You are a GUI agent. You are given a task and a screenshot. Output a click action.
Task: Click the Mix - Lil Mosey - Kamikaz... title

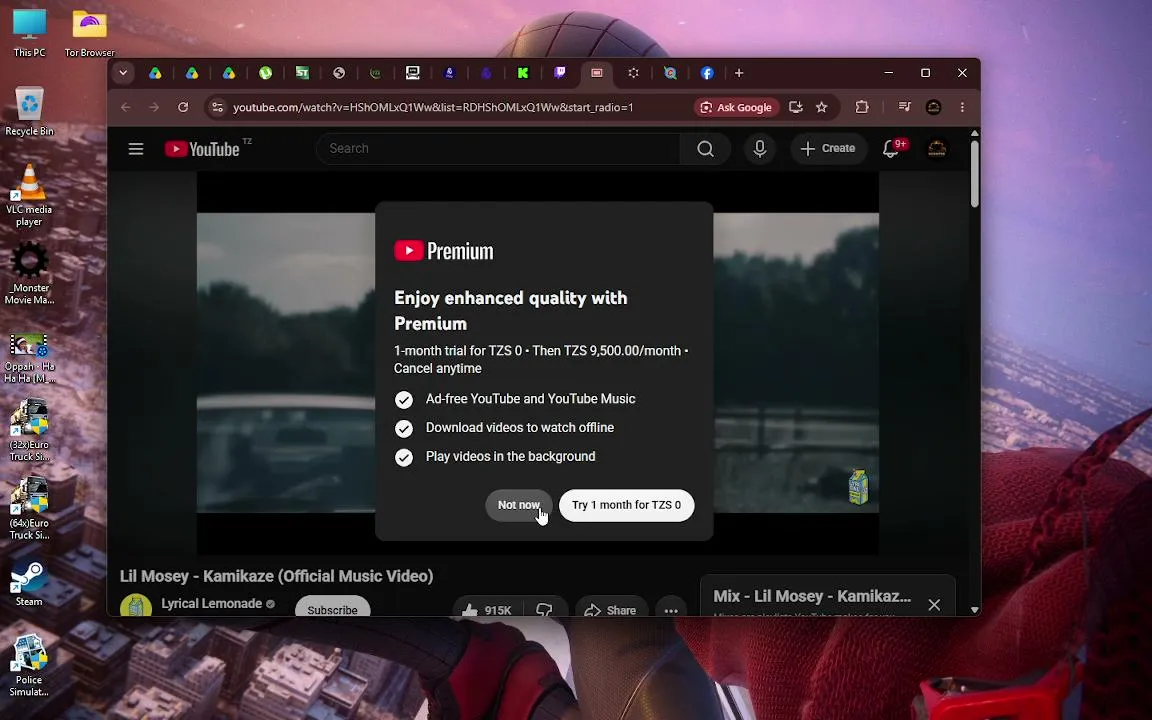point(812,596)
